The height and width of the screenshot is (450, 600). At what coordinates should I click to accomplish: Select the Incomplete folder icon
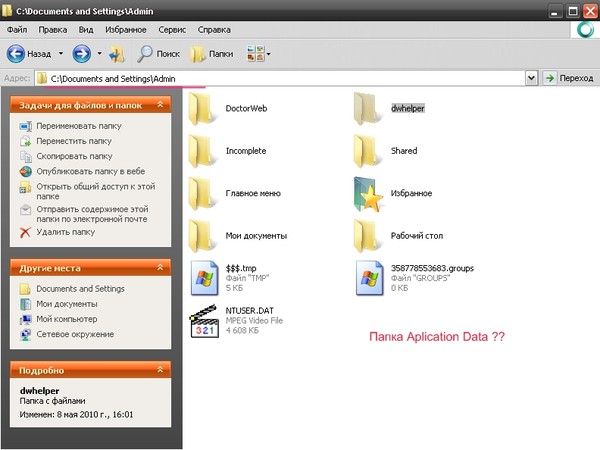click(202, 151)
